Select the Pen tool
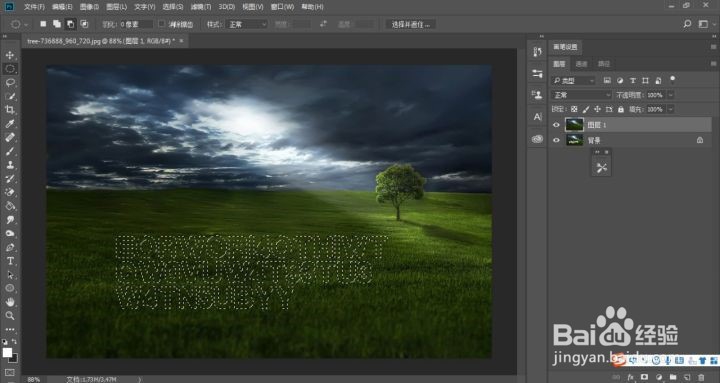This screenshot has height=383, width=720. pyautogui.click(x=10, y=247)
